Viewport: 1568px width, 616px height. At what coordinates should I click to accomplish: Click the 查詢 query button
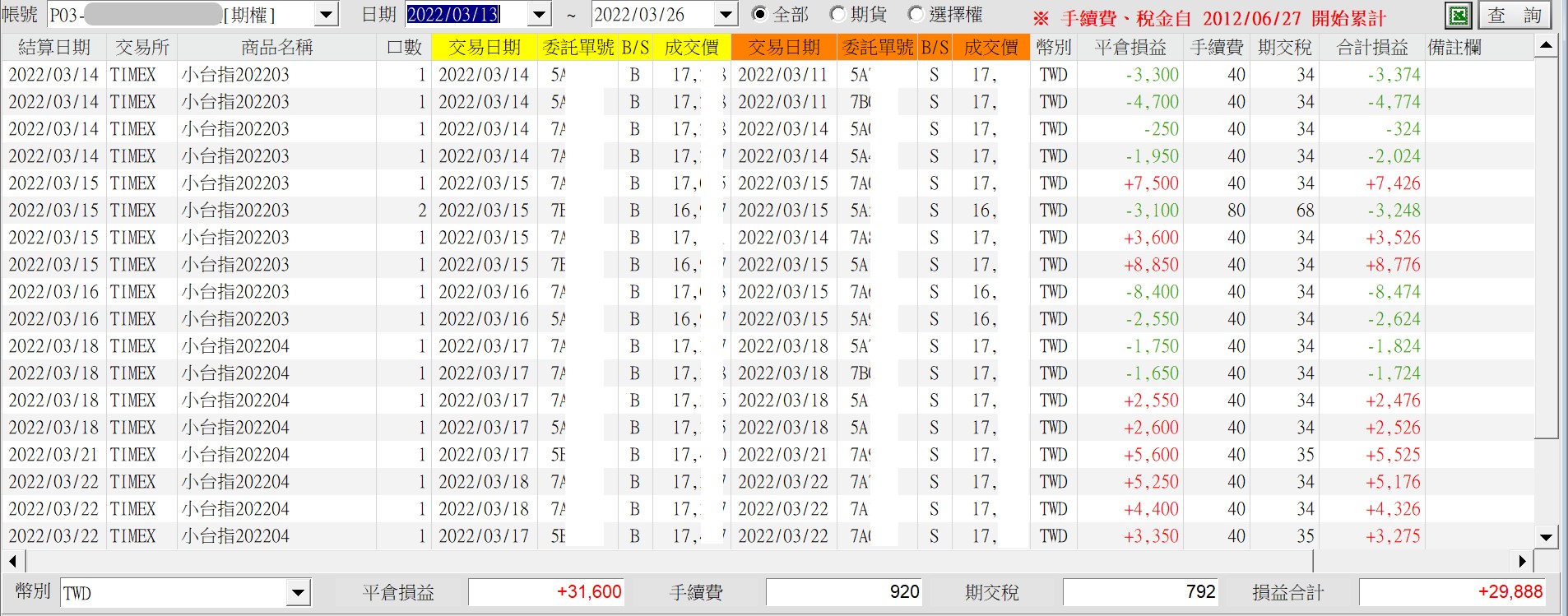1515,16
